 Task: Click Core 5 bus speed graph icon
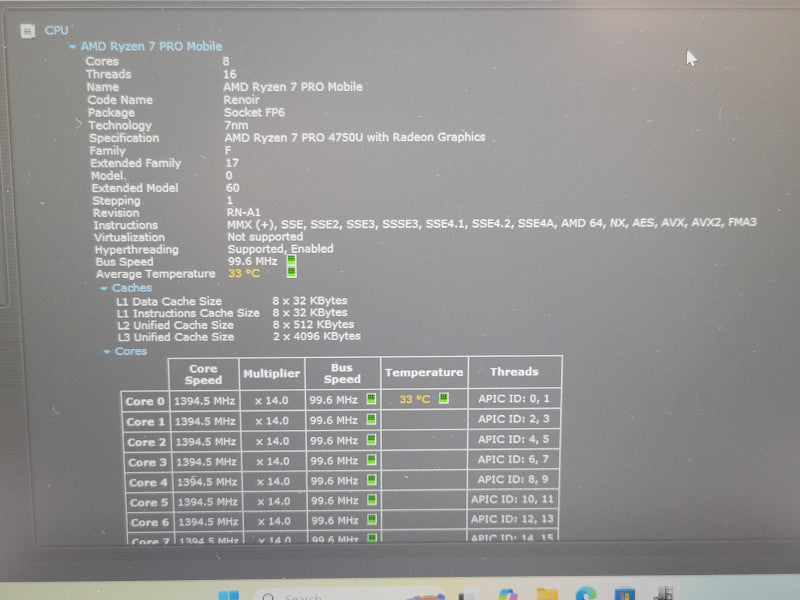click(x=372, y=499)
